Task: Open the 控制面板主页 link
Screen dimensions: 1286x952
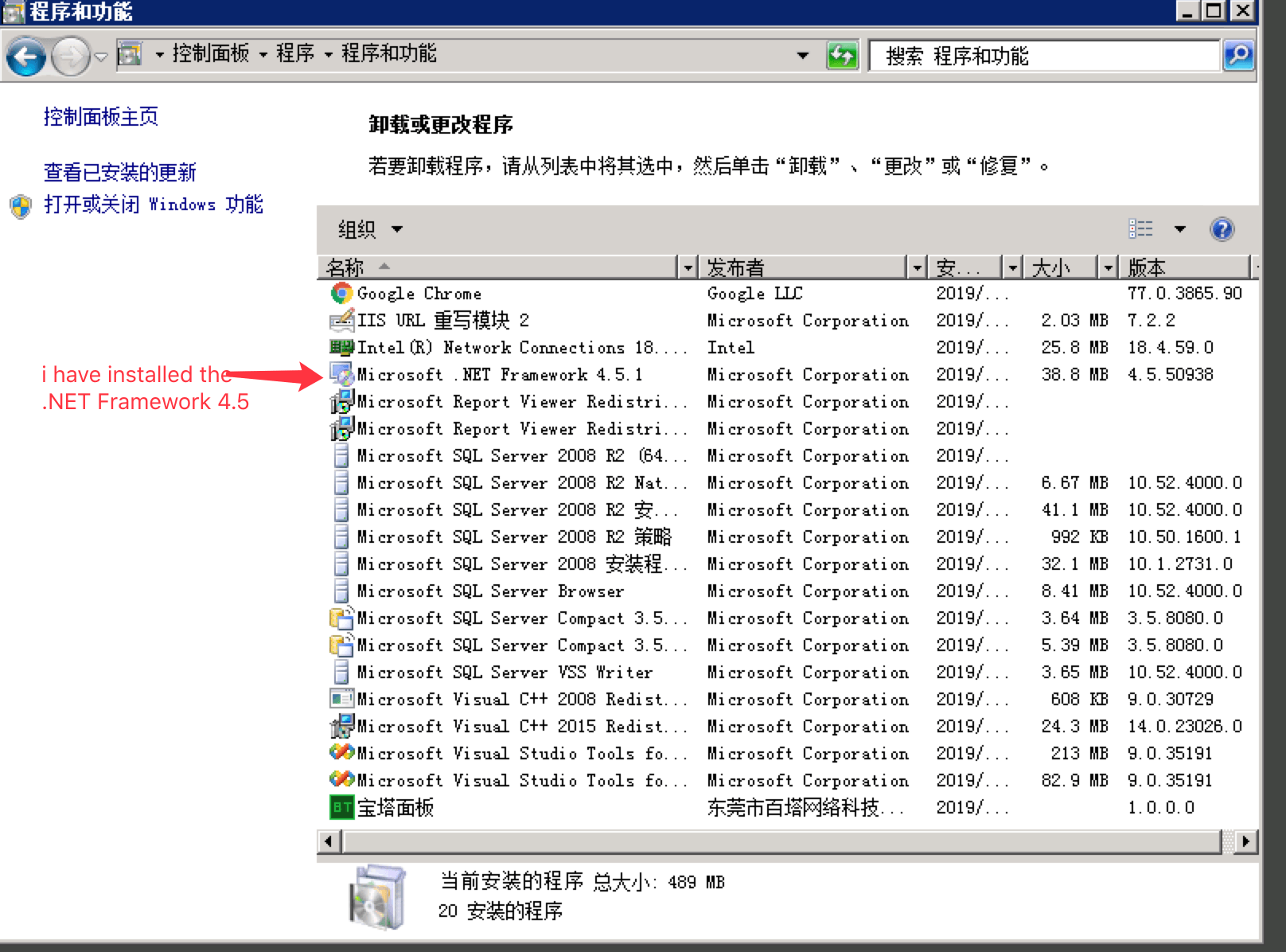Action: click(100, 117)
